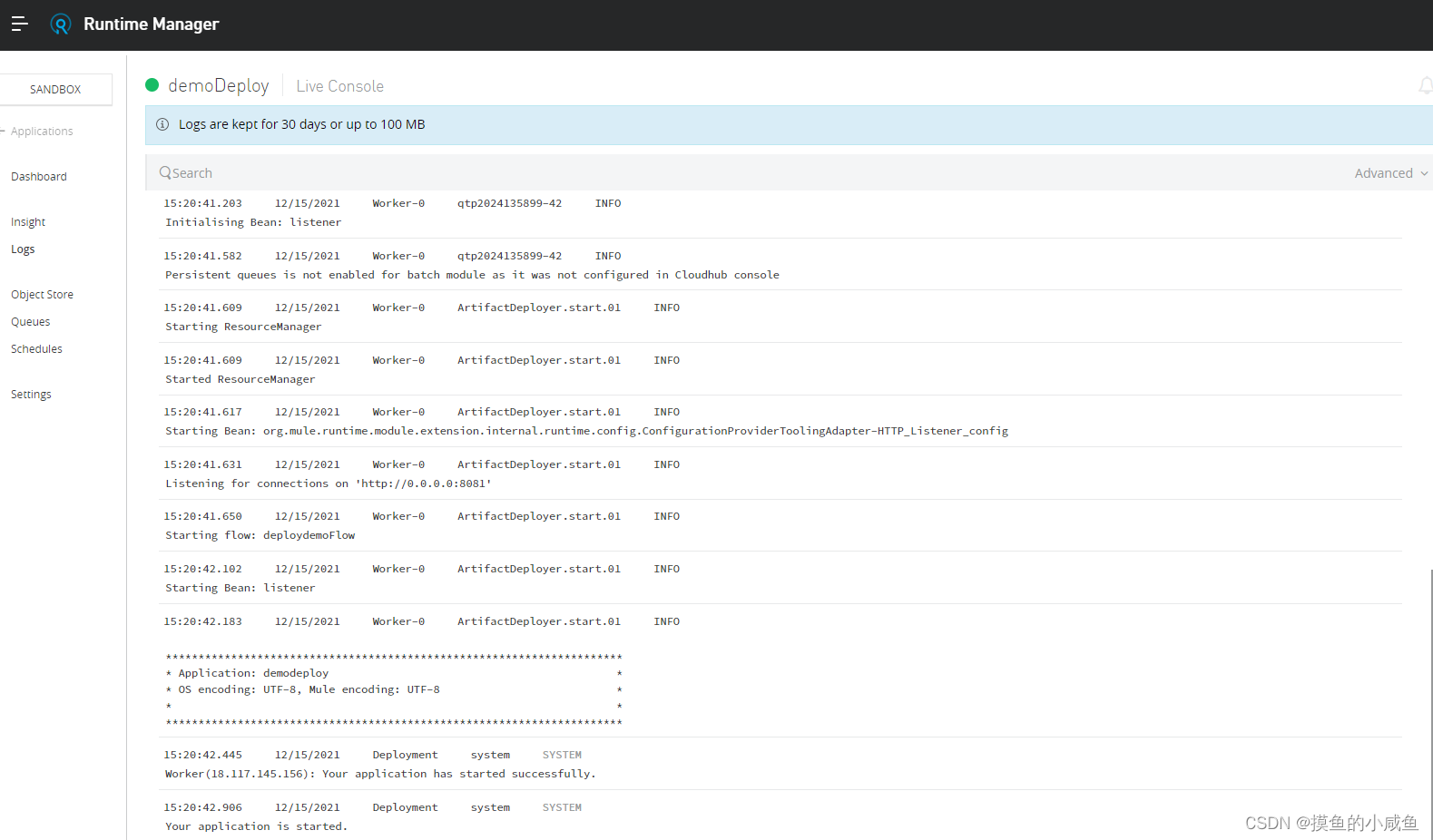1433x840 pixels.
Task: Open Settings in the sidebar
Action: (x=31, y=395)
